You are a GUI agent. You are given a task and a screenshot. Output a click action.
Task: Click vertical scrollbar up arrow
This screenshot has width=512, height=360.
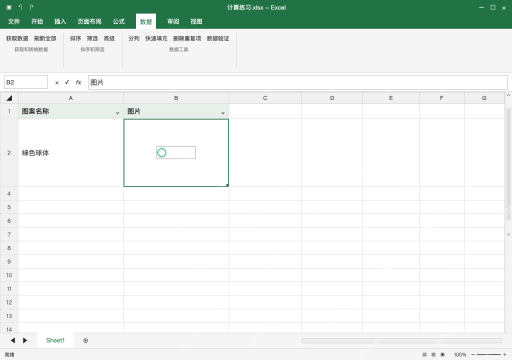tap(508, 96)
